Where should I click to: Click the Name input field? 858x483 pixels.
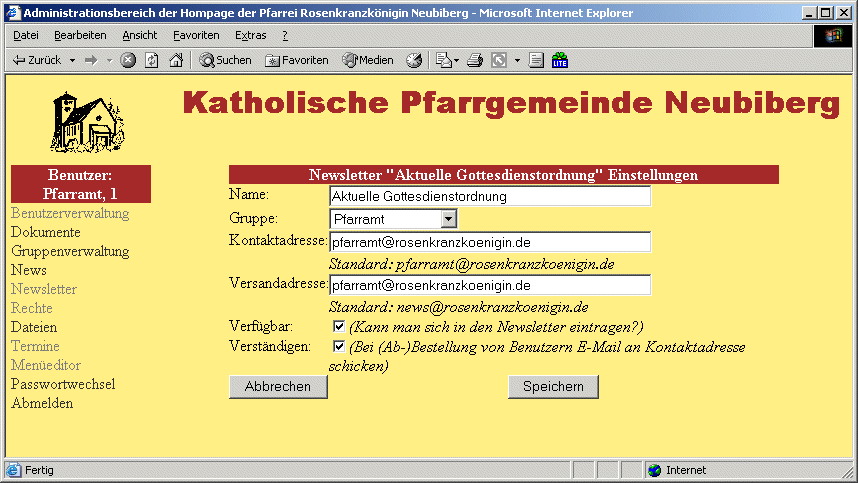point(490,196)
